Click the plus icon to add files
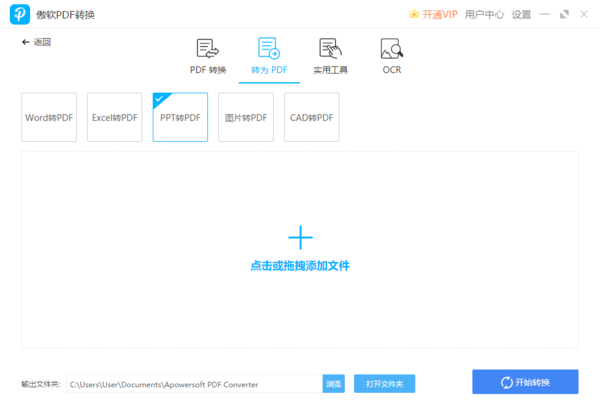This screenshot has height=410, width=600. [300, 237]
